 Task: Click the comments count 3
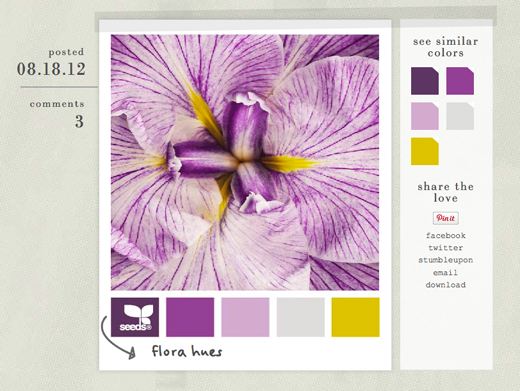(79, 121)
